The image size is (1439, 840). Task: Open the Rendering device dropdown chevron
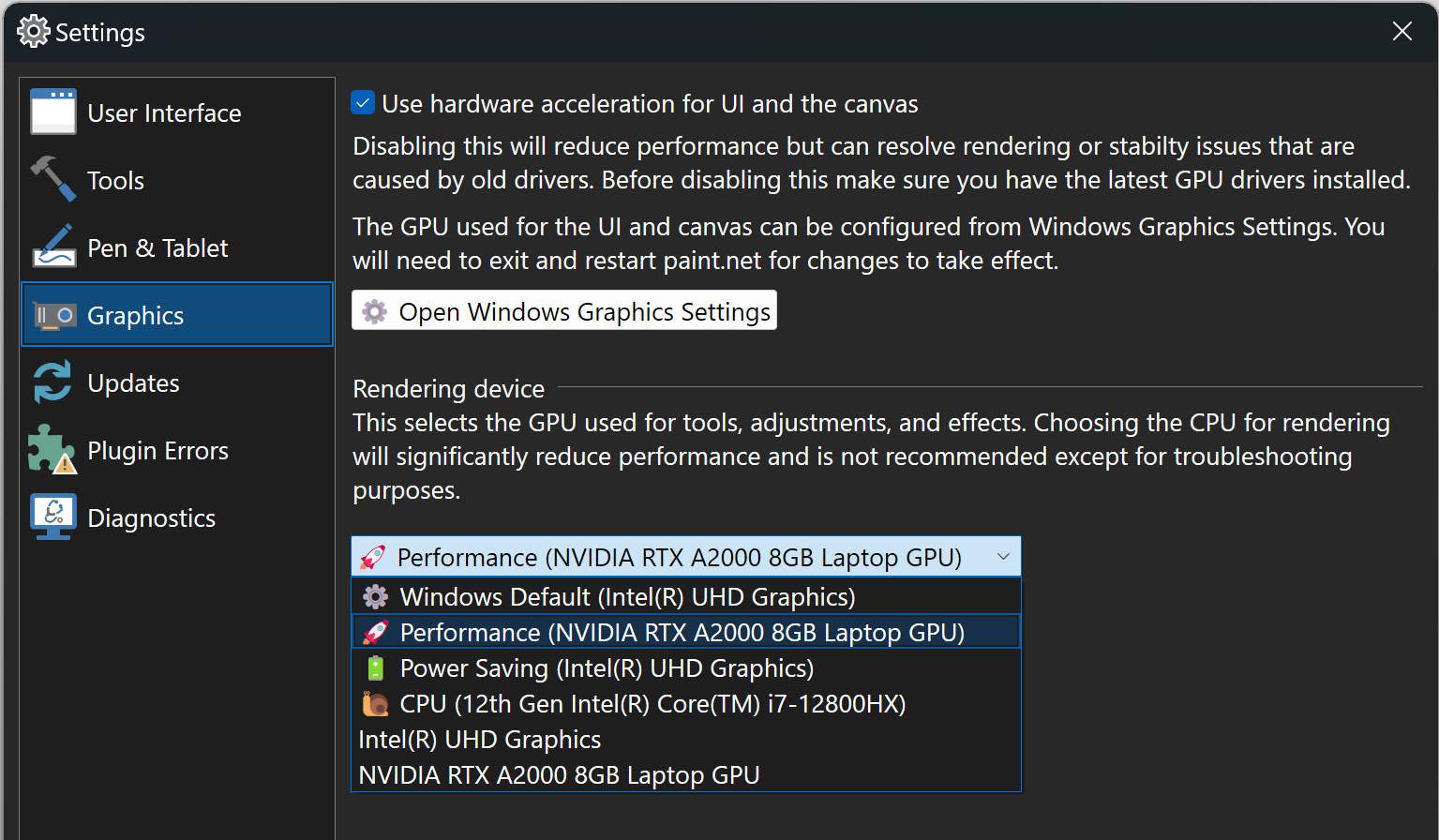[x=1002, y=556]
